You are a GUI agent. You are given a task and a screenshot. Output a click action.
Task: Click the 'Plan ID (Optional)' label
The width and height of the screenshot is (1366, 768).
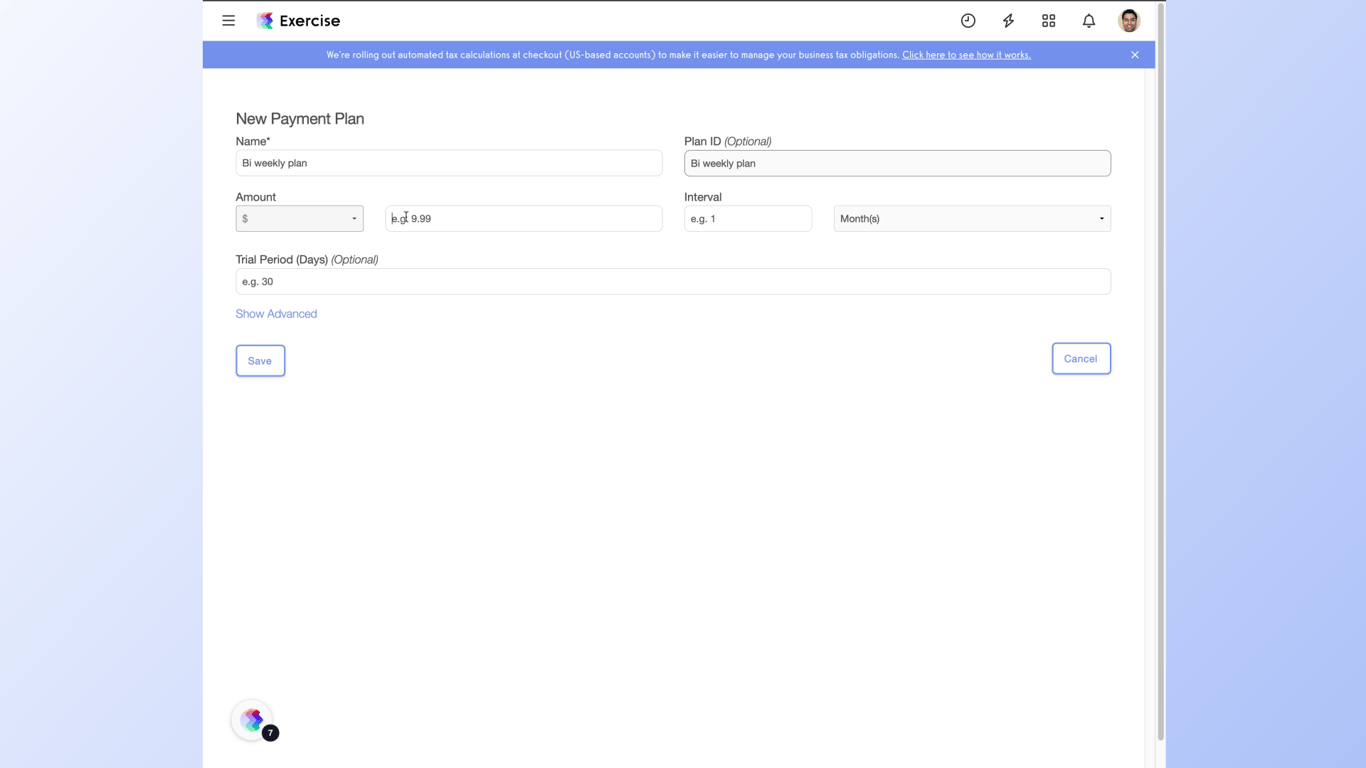728,142
